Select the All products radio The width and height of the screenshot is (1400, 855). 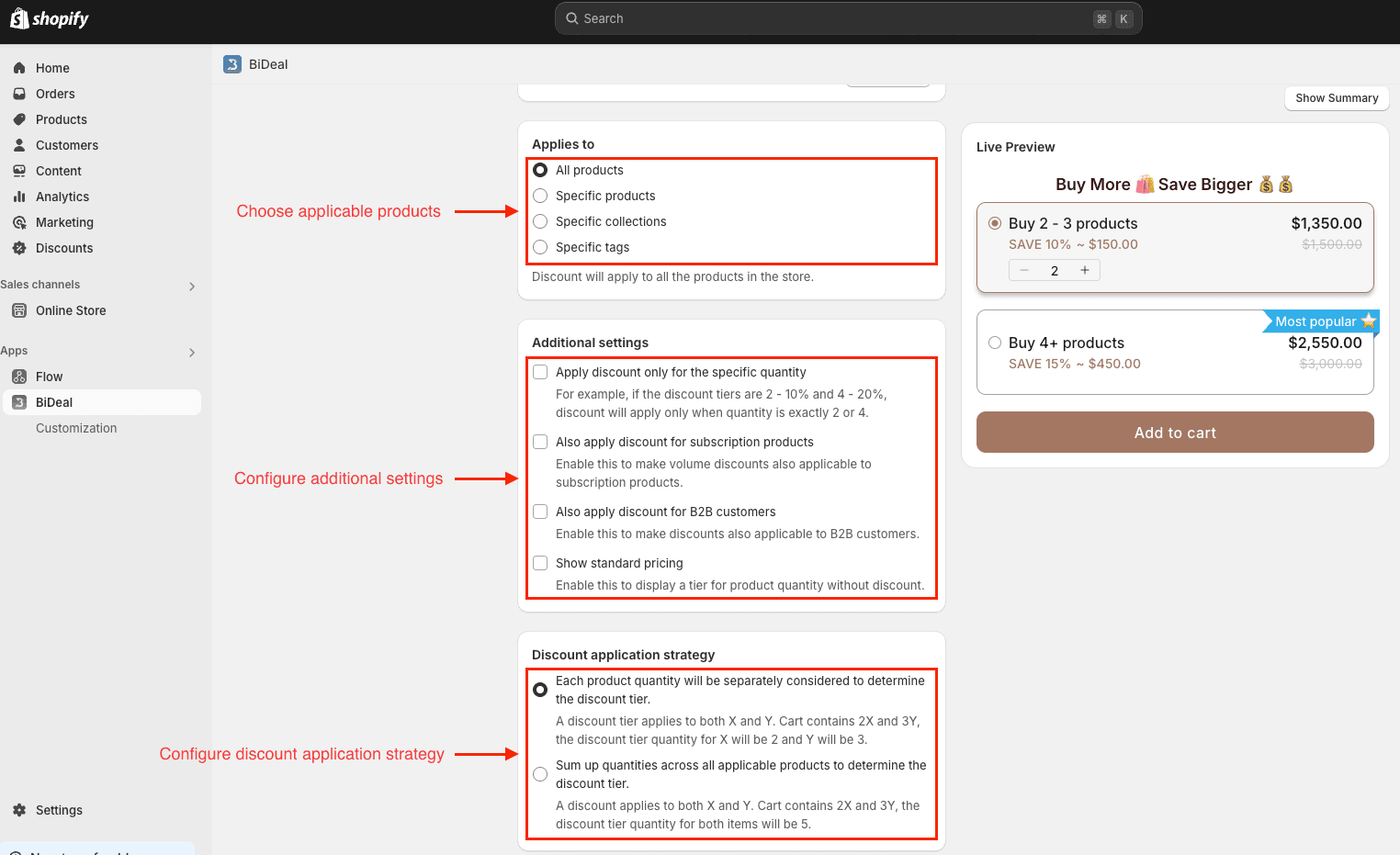(x=540, y=170)
